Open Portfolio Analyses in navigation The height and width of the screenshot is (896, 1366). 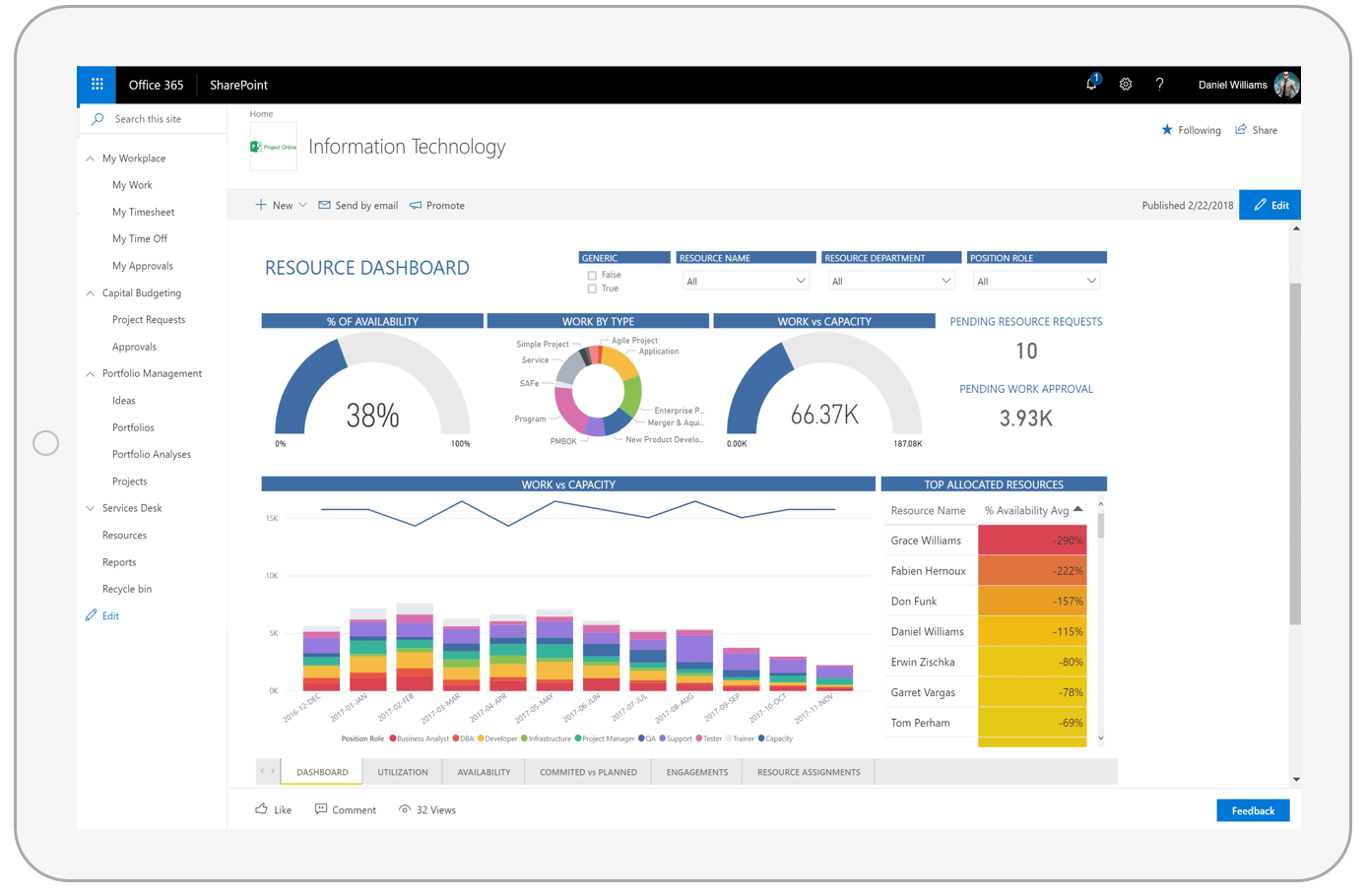[152, 454]
